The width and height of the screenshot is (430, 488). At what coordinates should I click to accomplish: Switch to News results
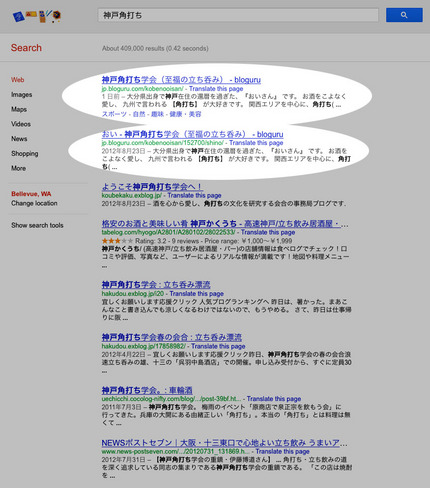click(x=19, y=139)
